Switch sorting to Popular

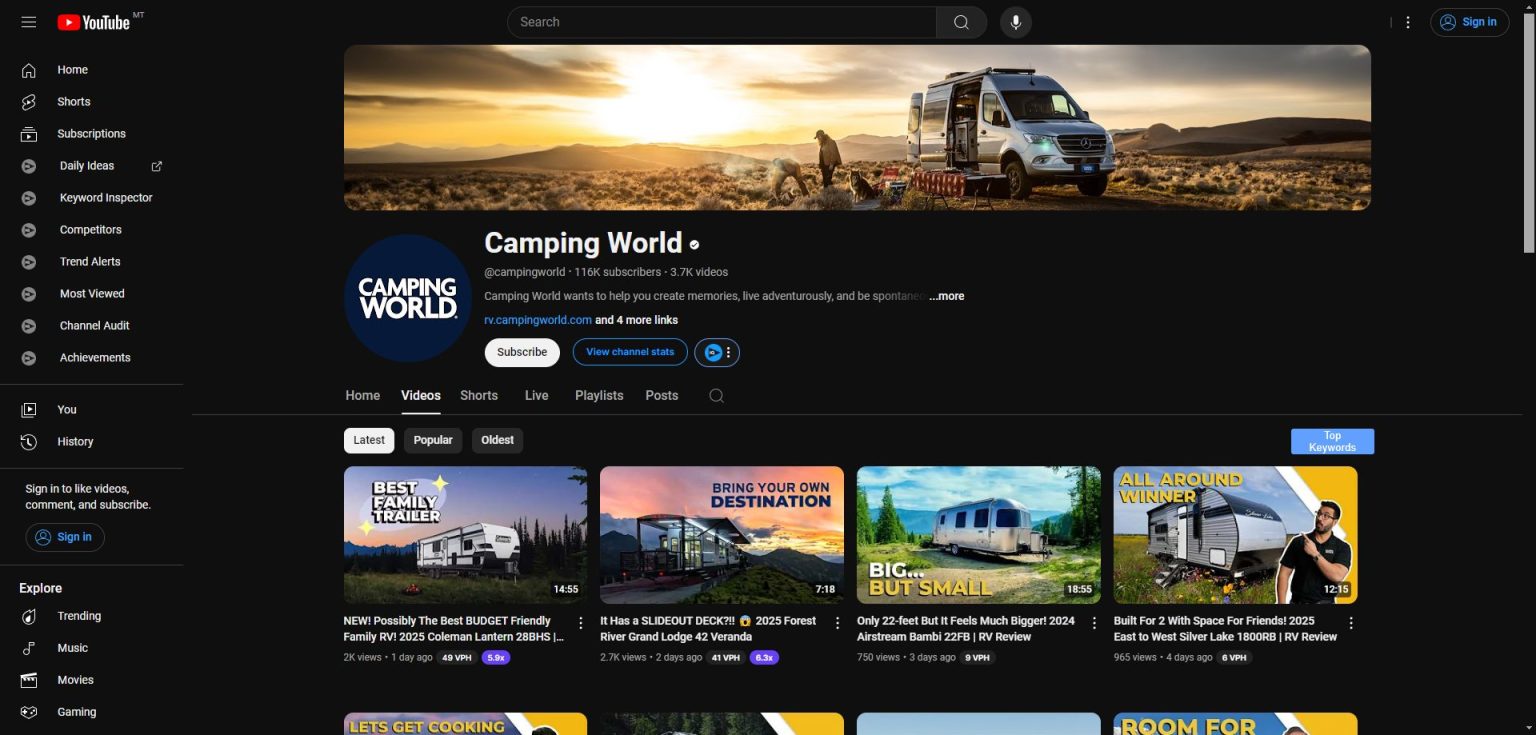pos(432,440)
